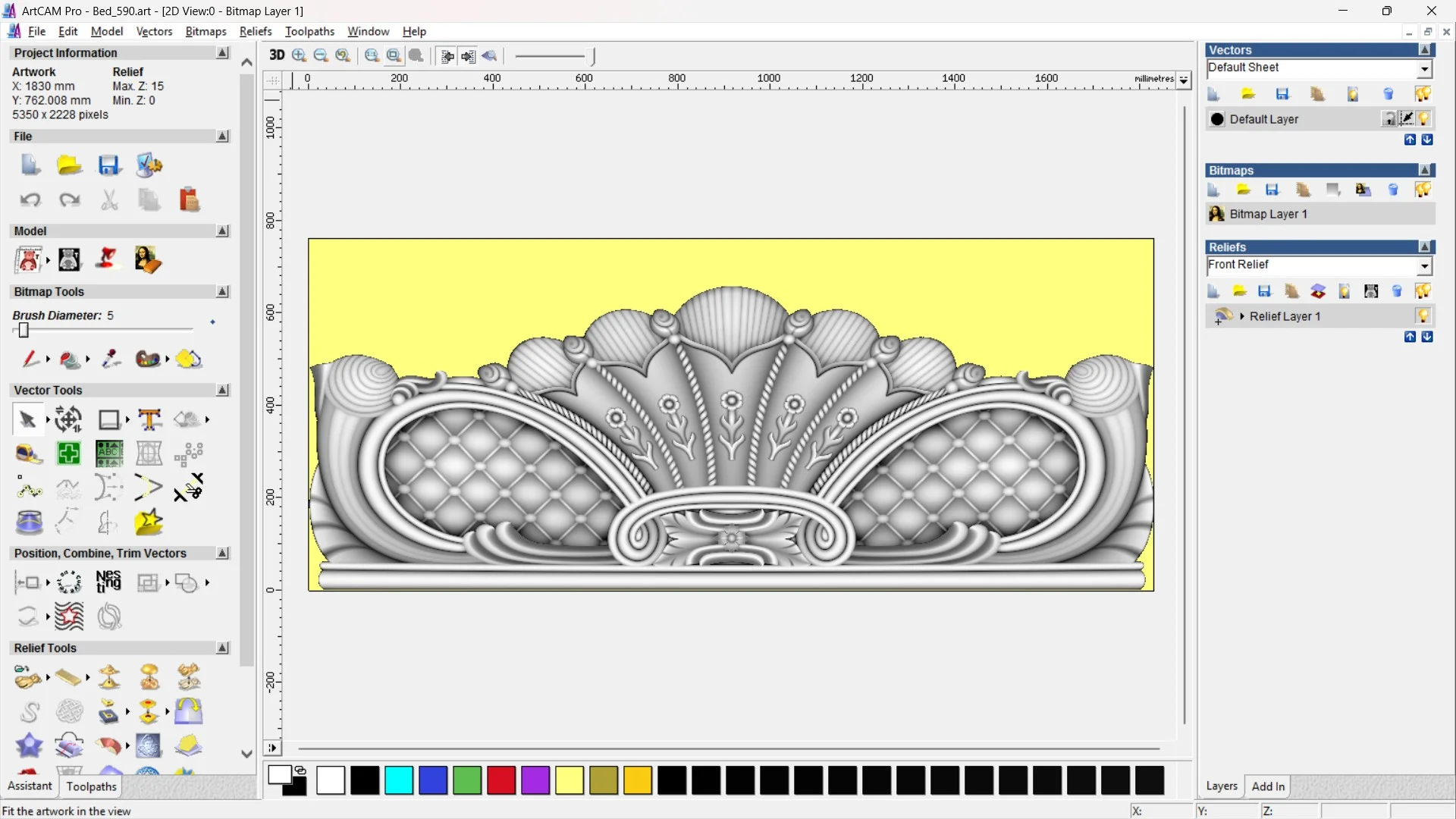Toggle Relief Layer 1 visibility bulb
1456x819 pixels.
point(1423,316)
